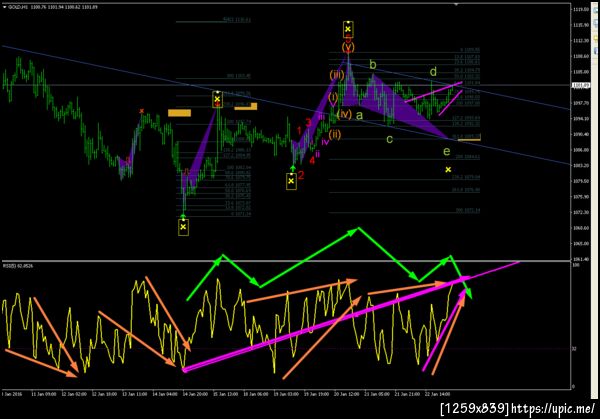Click the RSI scale value 100

575,265
